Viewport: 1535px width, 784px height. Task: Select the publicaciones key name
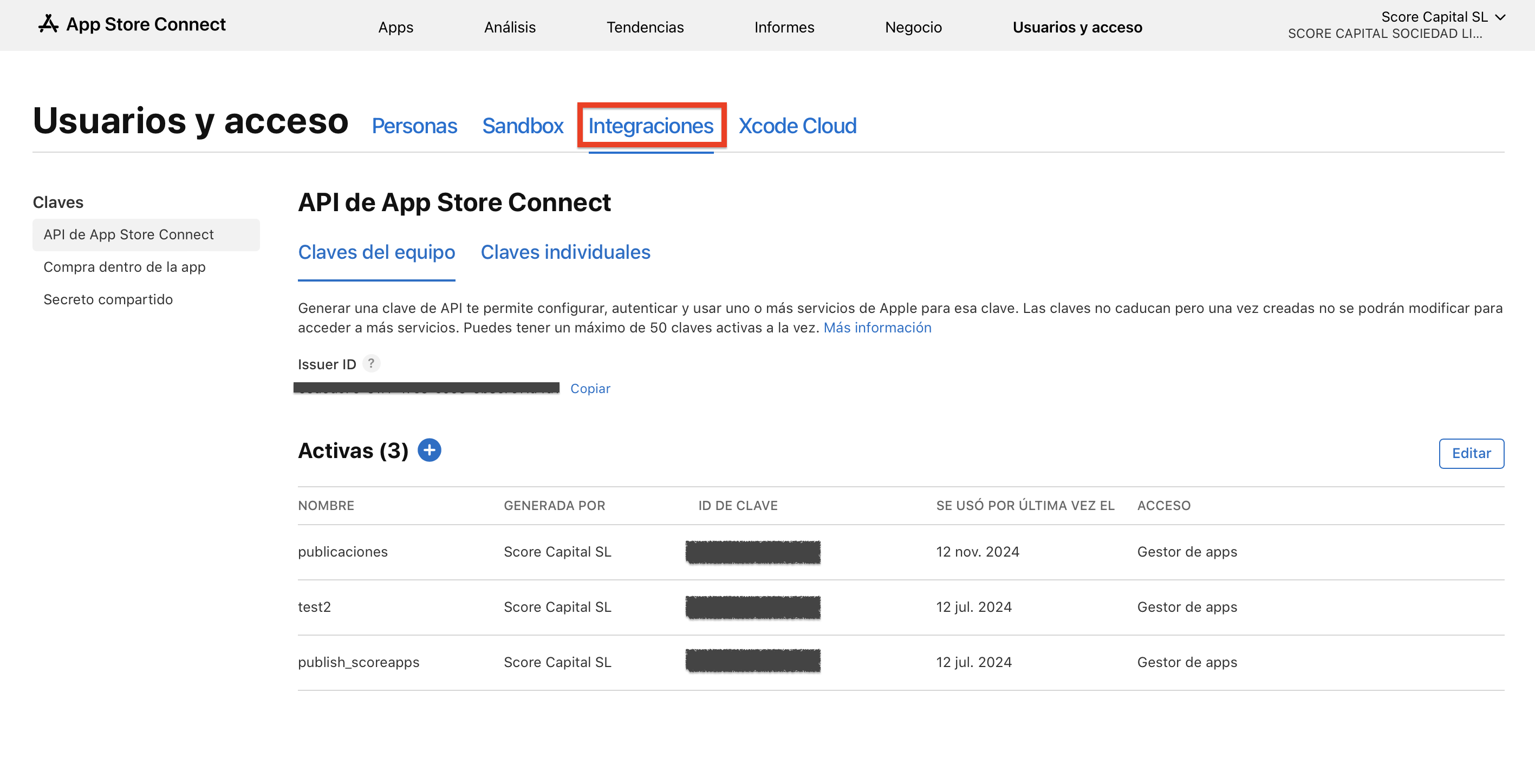click(x=343, y=552)
